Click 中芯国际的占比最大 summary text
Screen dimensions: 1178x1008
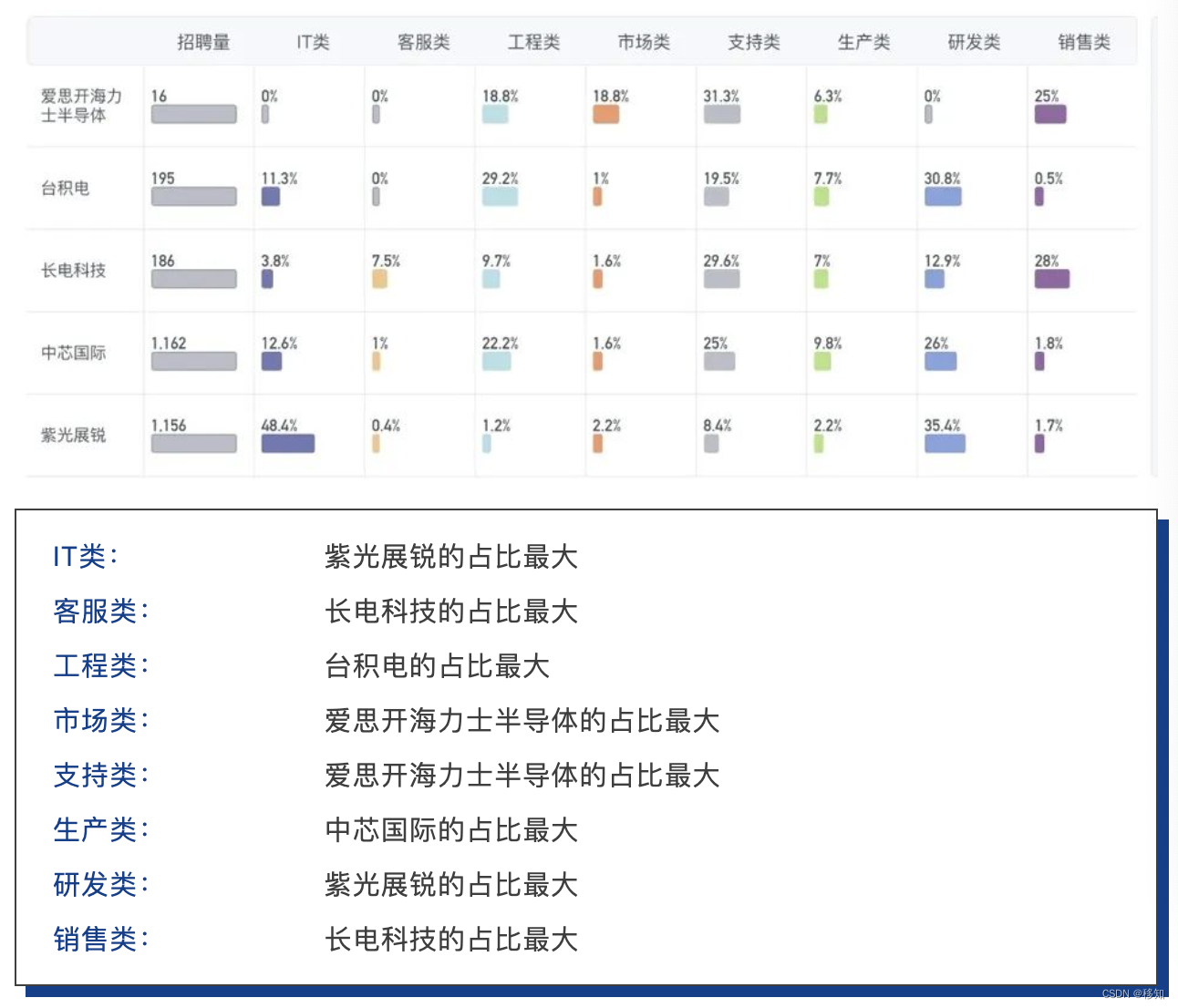point(451,829)
